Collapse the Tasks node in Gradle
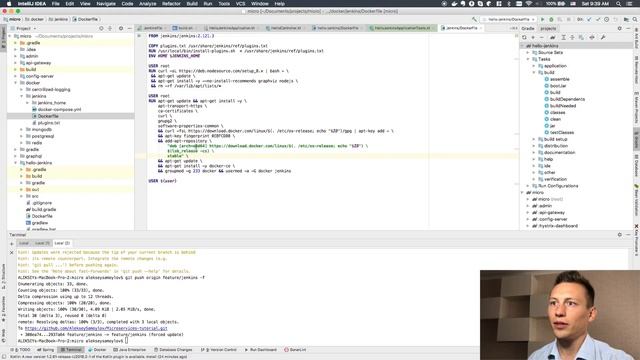The width and height of the screenshot is (640, 360). (528, 59)
